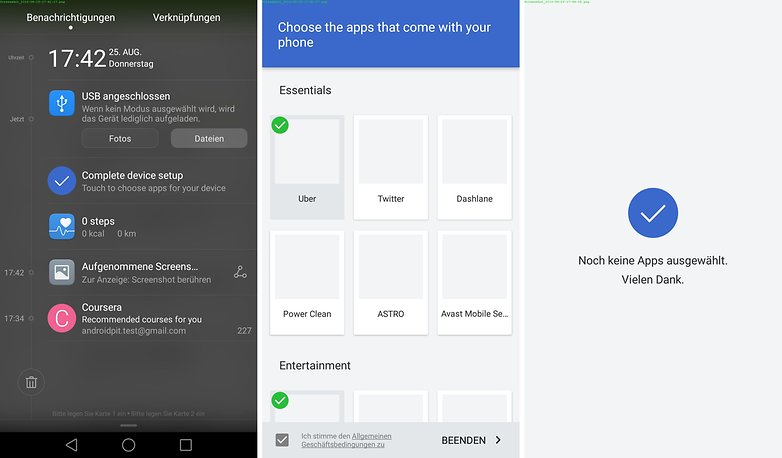This screenshot has width=782, height=458.
Task: Open the '0 steps' notification text
Action: [x=98, y=221]
